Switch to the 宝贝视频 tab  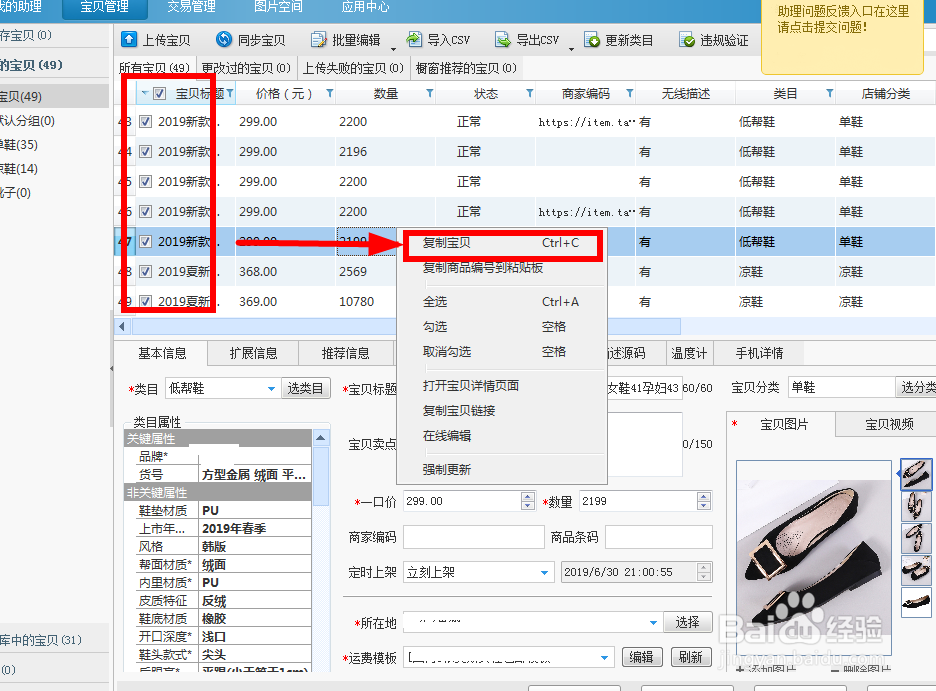[x=888, y=424]
